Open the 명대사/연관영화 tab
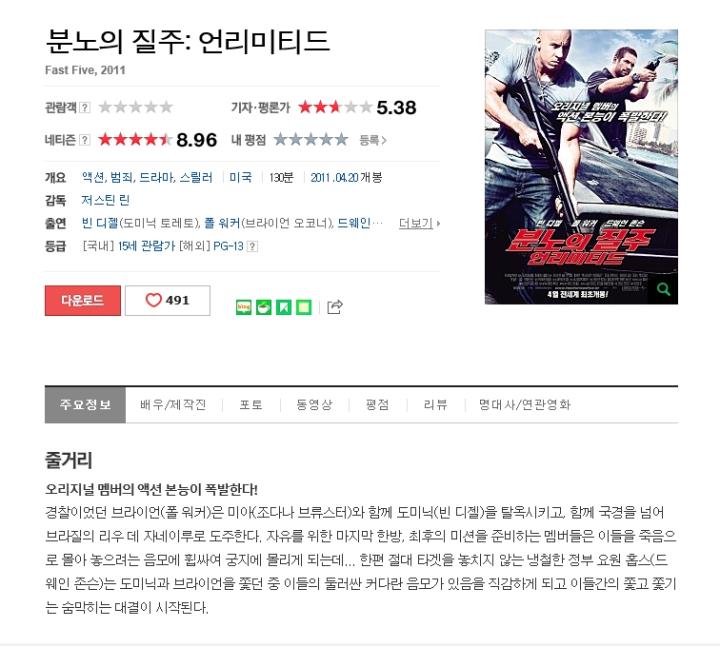Screen dimensions: 720x647 tap(525, 405)
